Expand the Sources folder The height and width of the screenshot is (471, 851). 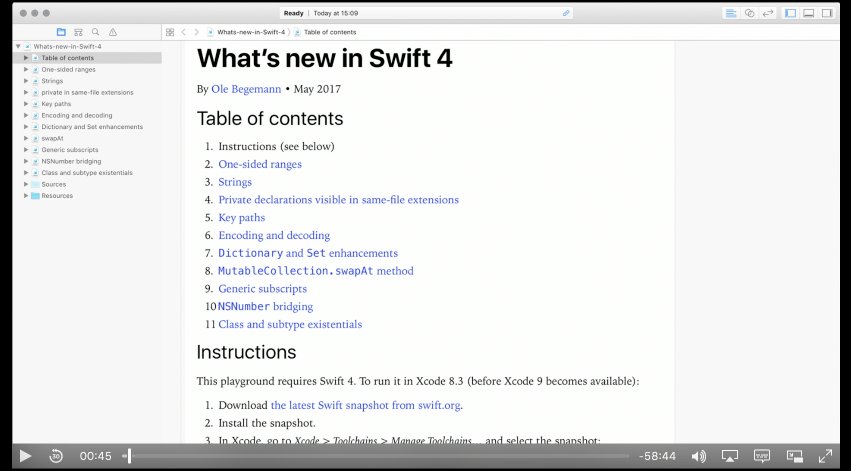26,184
